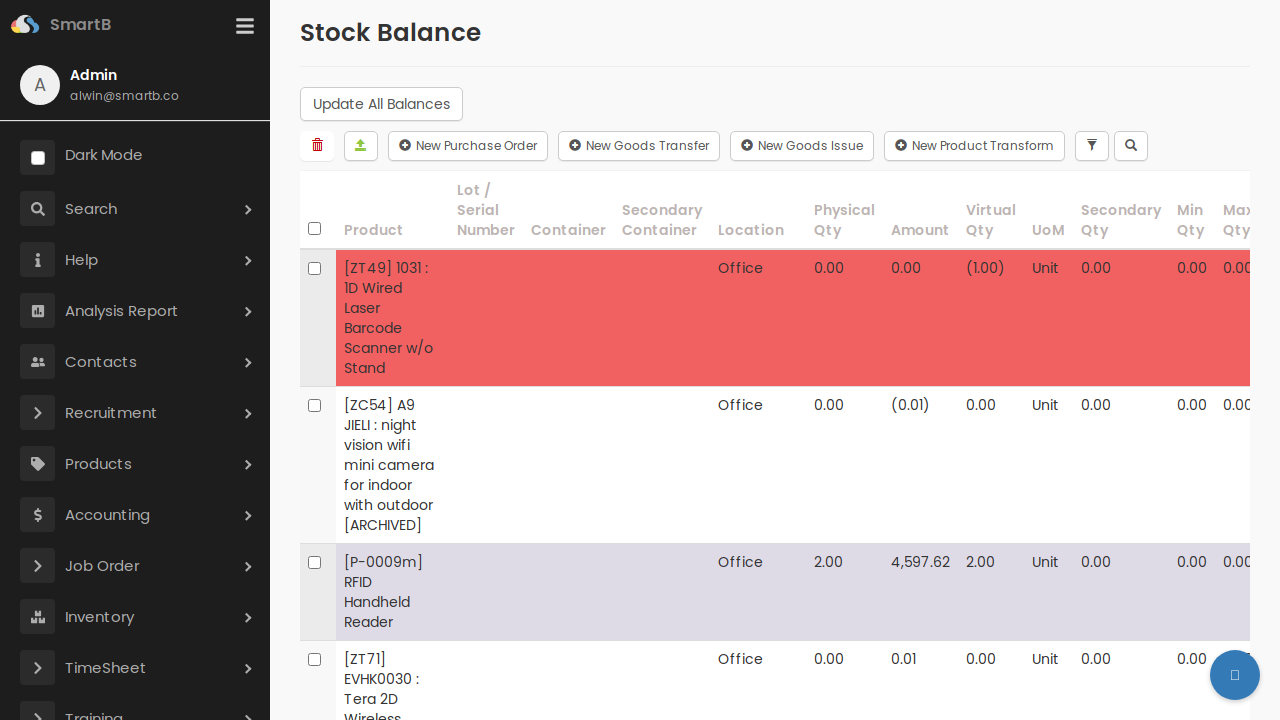Open Help via the info icon in sidebar

(37, 260)
